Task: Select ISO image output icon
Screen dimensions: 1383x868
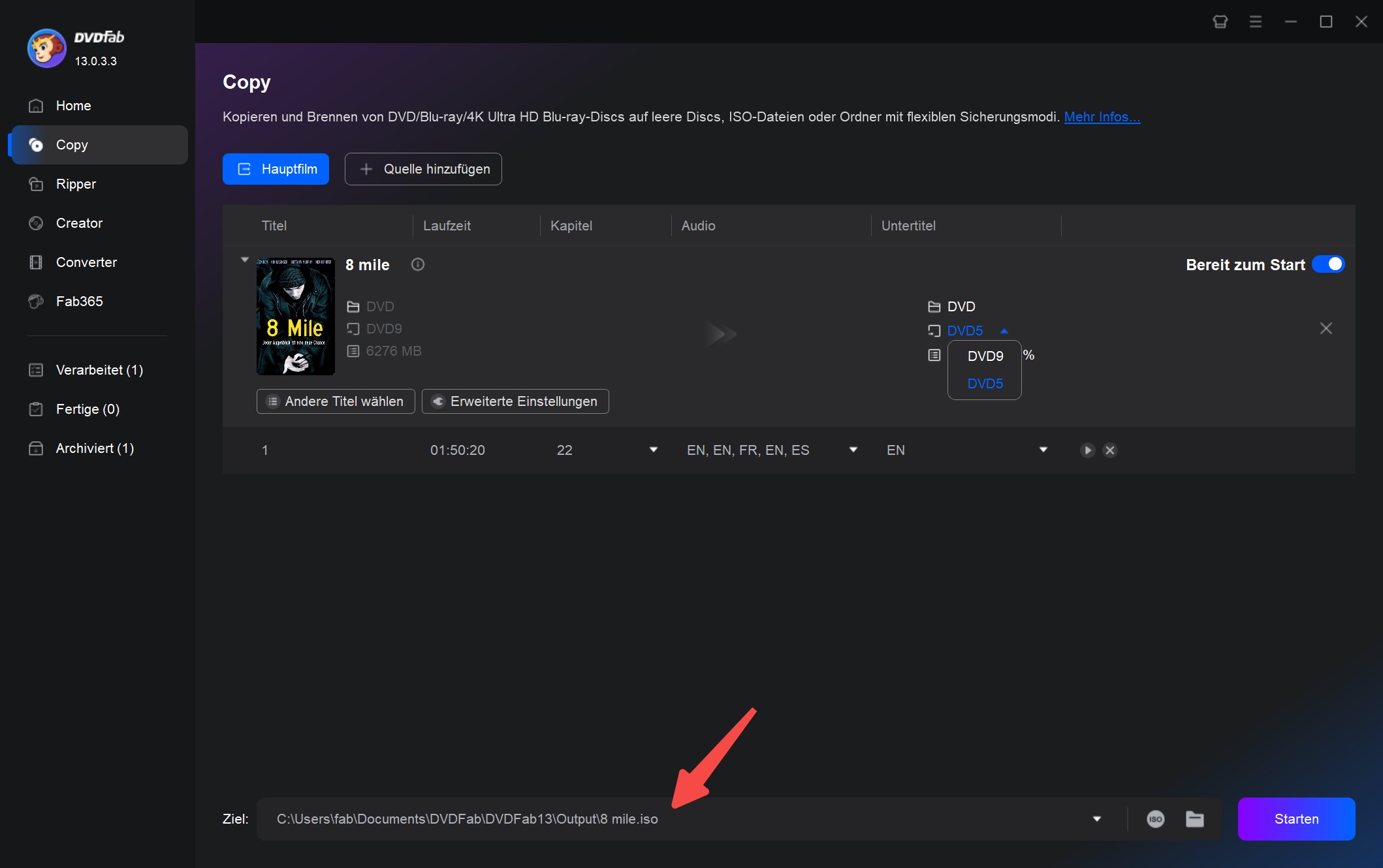Action: [1156, 819]
